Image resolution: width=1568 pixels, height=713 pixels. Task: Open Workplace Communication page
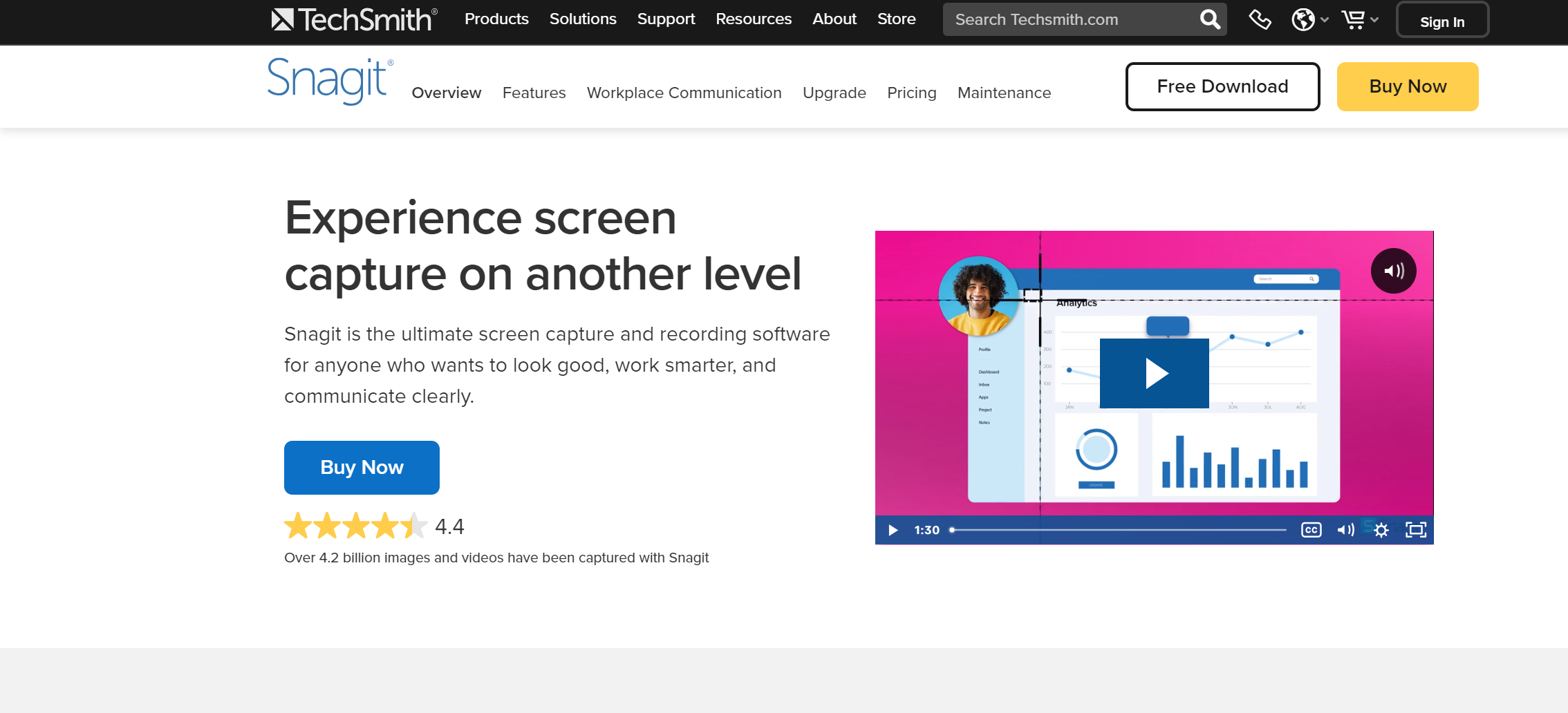684,93
